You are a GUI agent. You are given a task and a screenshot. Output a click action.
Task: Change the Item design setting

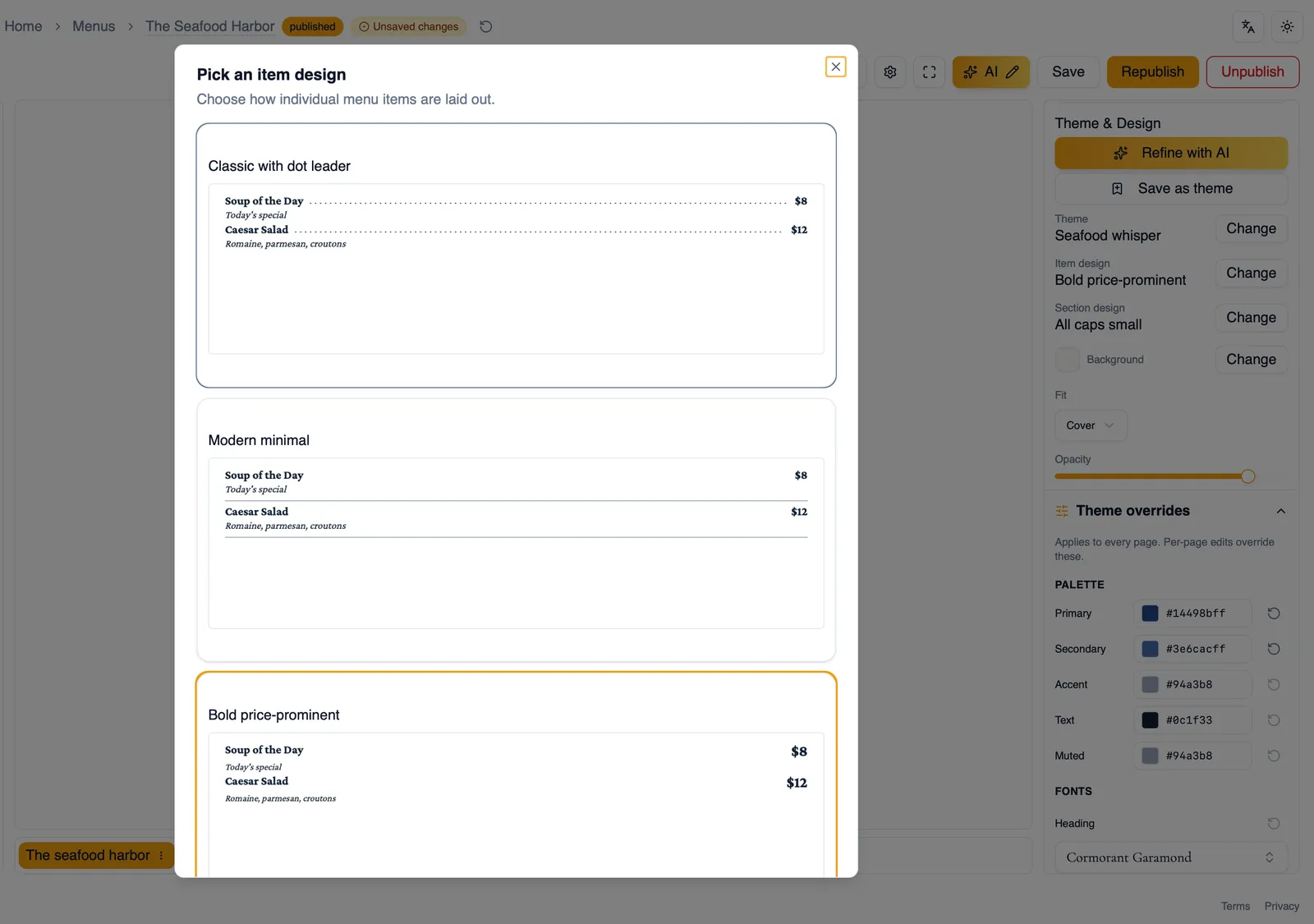(x=1251, y=273)
